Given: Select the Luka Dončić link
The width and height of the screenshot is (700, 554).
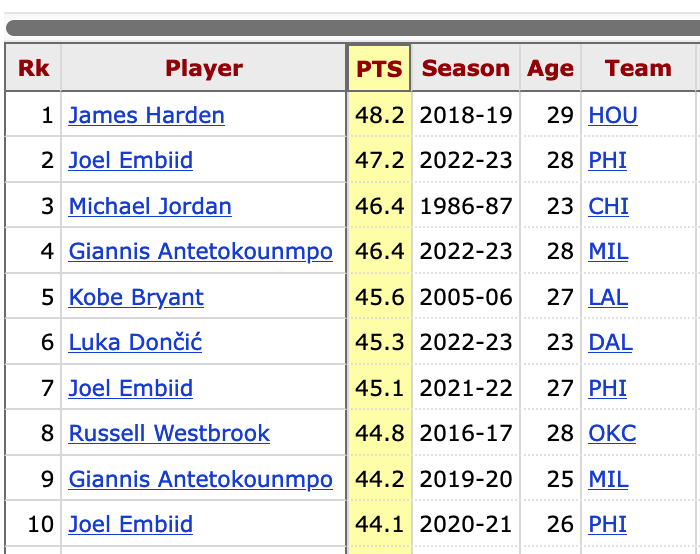Looking at the screenshot, I should [135, 342].
